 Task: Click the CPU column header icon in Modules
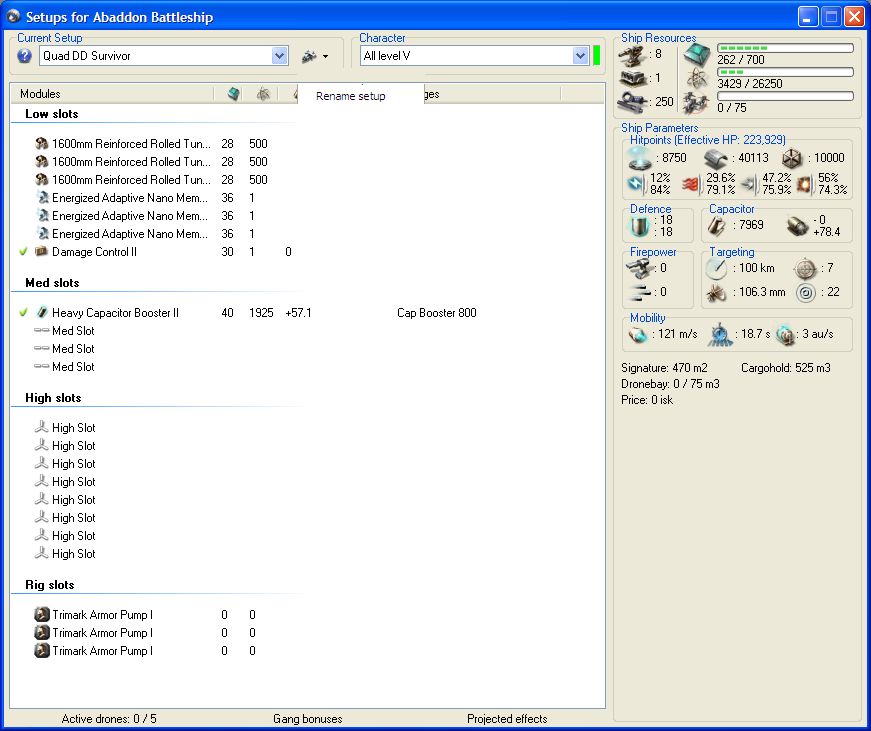point(234,94)
